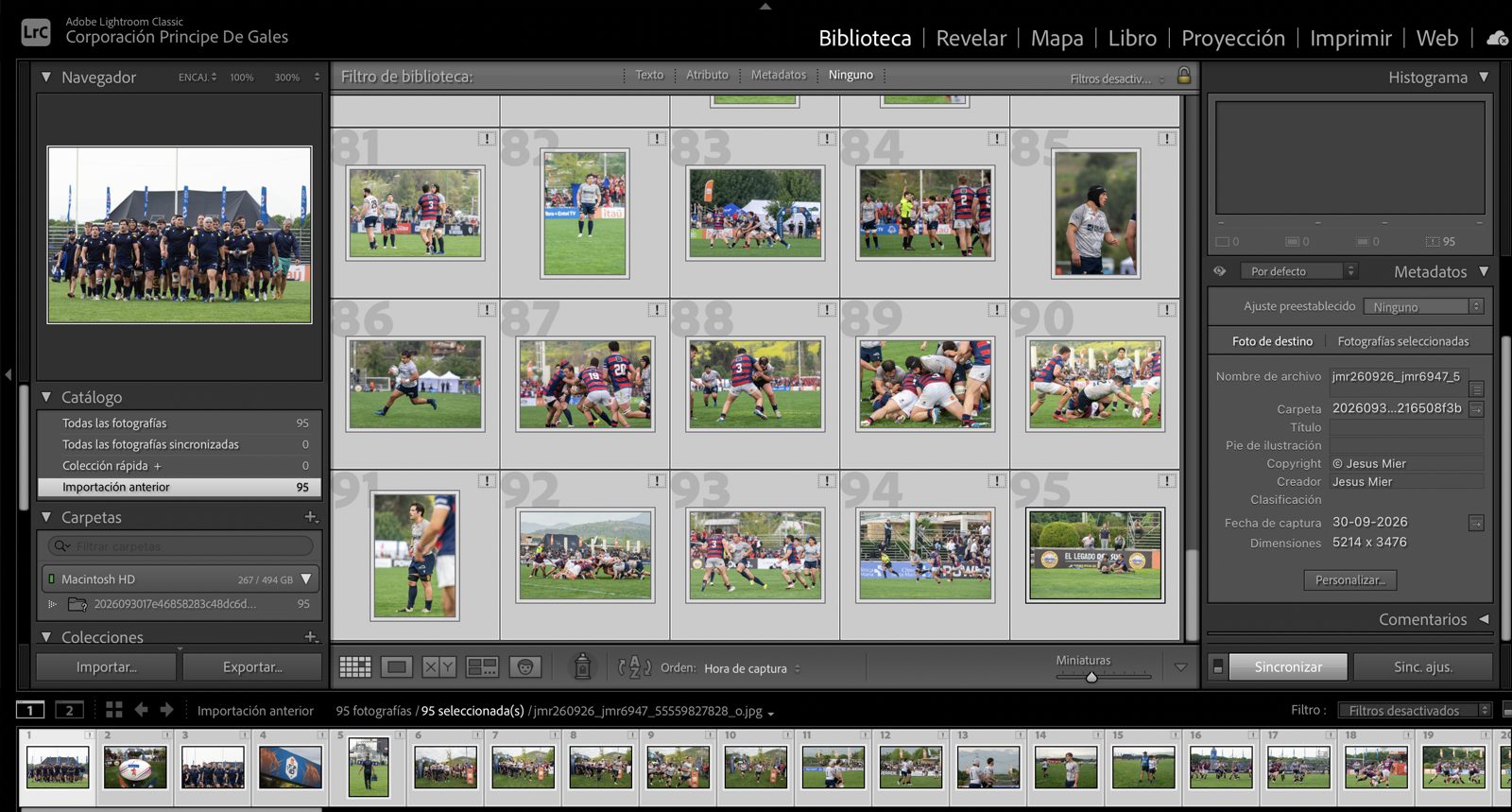Click the Personalizar... button
Image resolution: width=1512 pixels, height=812 pixels.
(x=1349, y=579)
